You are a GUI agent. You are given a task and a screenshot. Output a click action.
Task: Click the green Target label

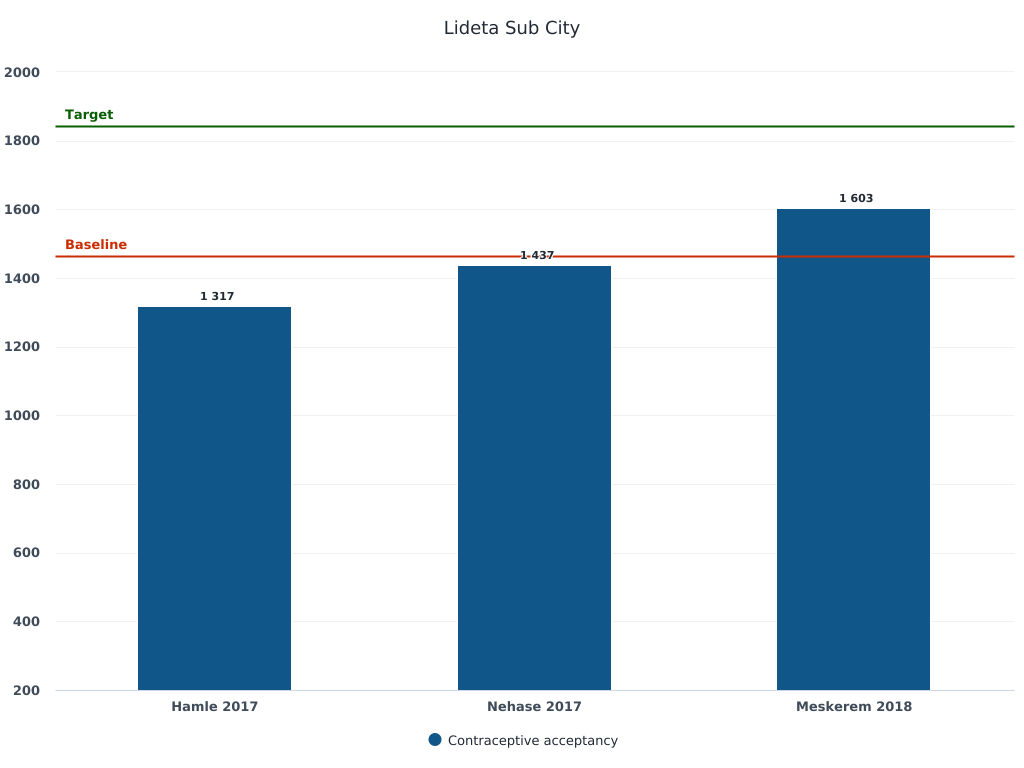coord(89,115)
